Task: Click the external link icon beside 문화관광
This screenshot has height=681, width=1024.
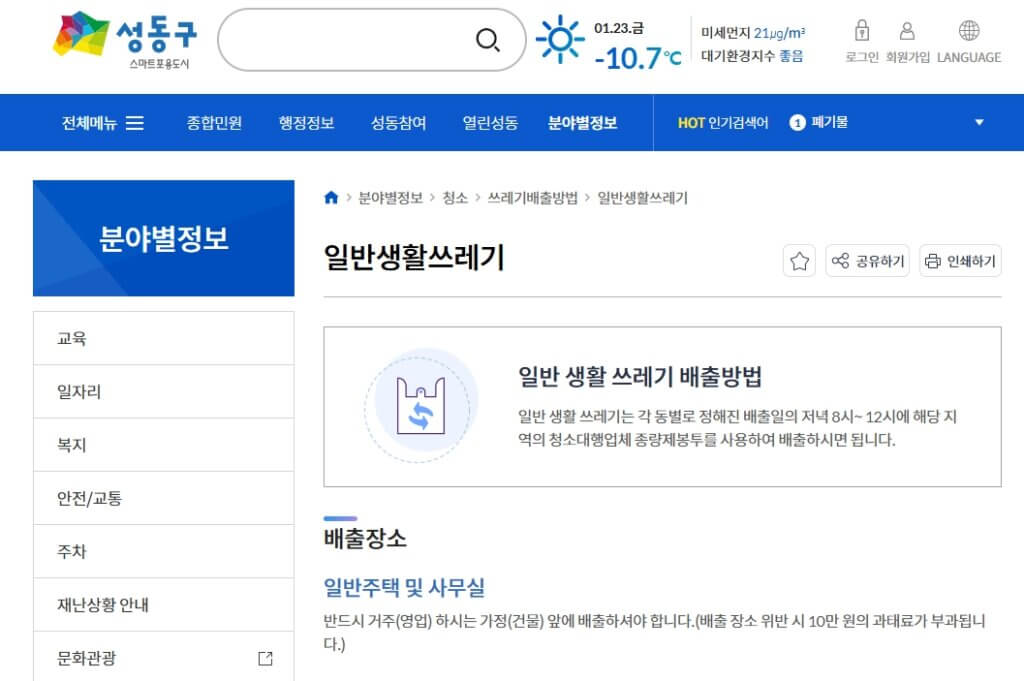Action: click(x=265, y=658)
